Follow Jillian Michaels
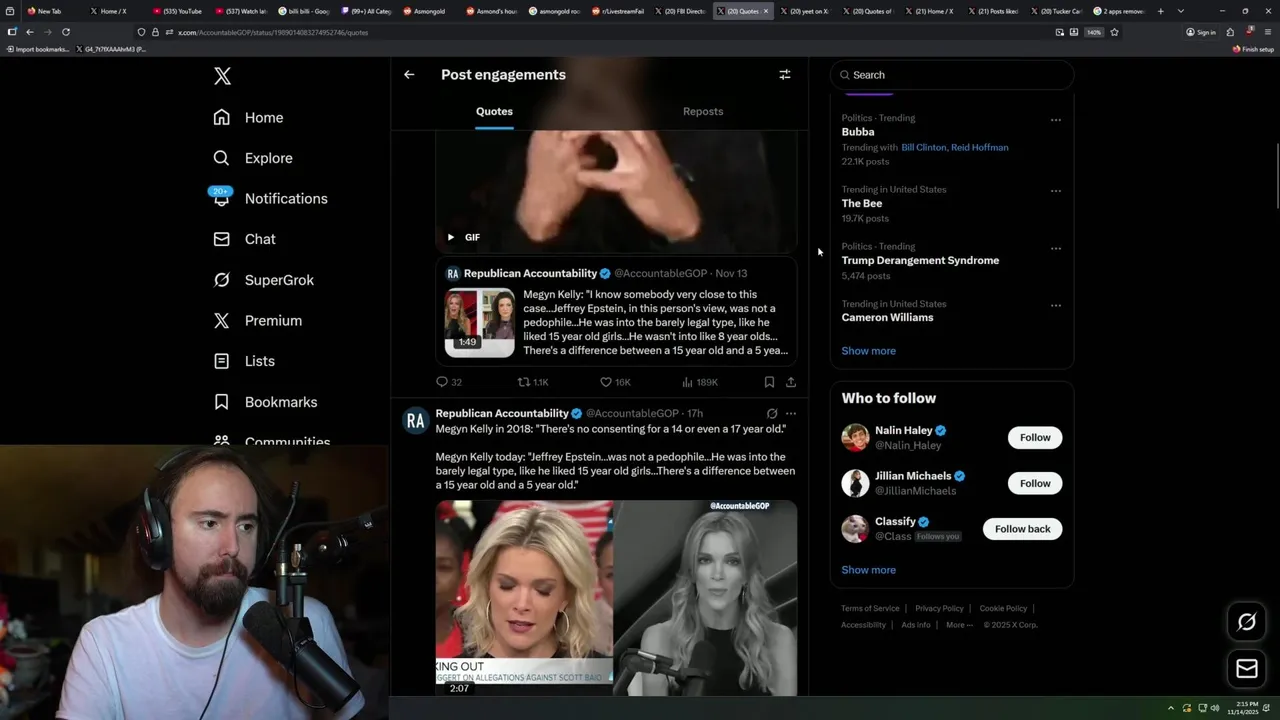Screen dimensions: 1280x720 1035,483
